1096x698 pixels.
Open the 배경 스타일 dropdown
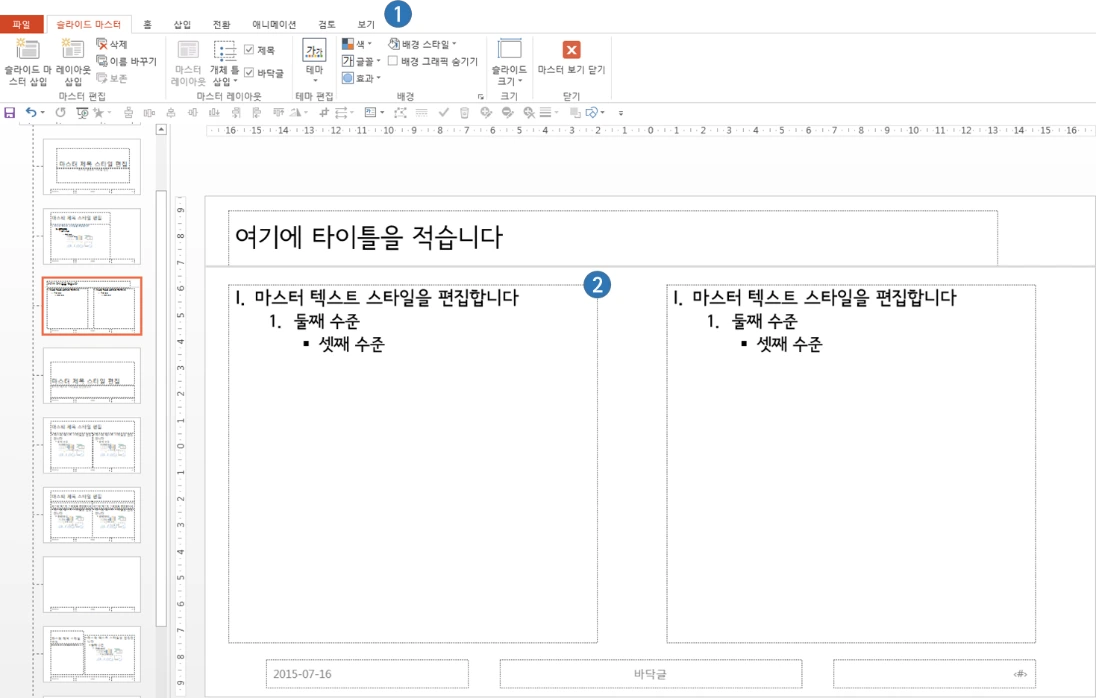click(422, 44)
